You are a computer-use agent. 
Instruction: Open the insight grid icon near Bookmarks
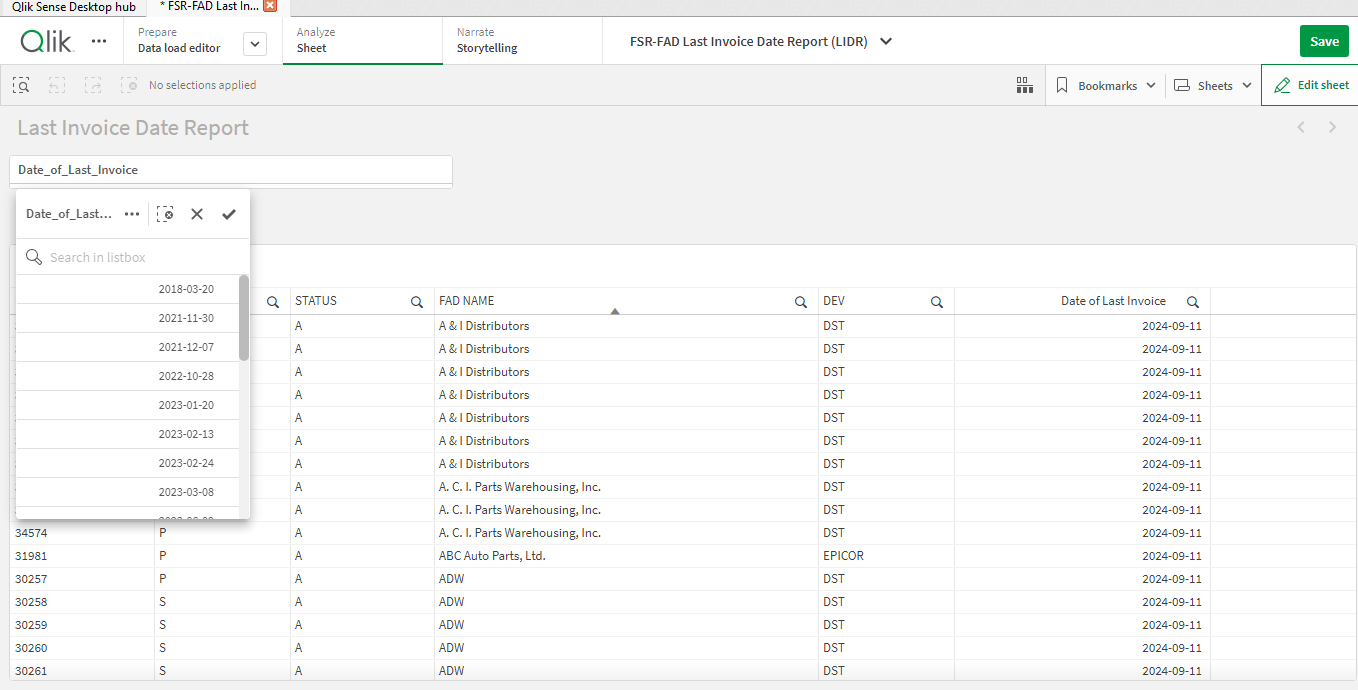point(1024,85)
